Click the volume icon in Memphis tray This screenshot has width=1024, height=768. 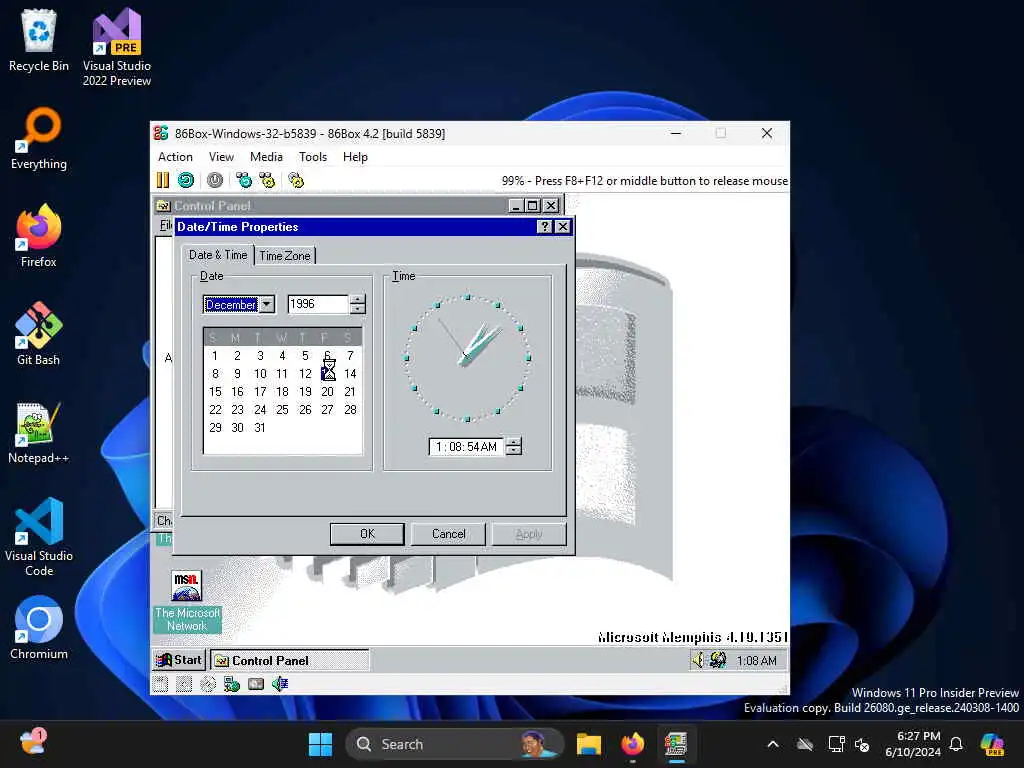coord(698,660)
